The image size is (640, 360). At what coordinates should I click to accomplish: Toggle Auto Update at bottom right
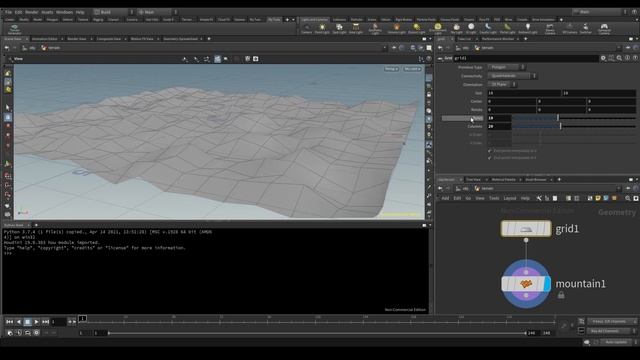coord(616,342)
